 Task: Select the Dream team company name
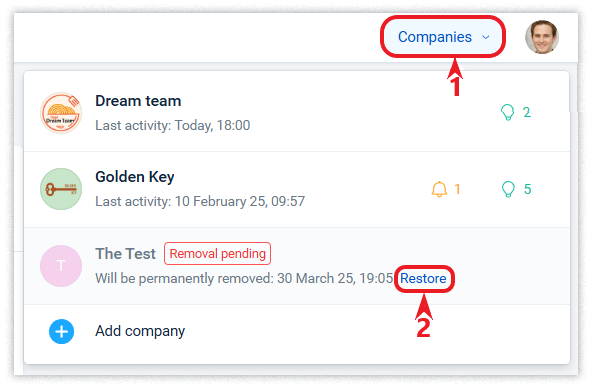[x=138, y=101]
